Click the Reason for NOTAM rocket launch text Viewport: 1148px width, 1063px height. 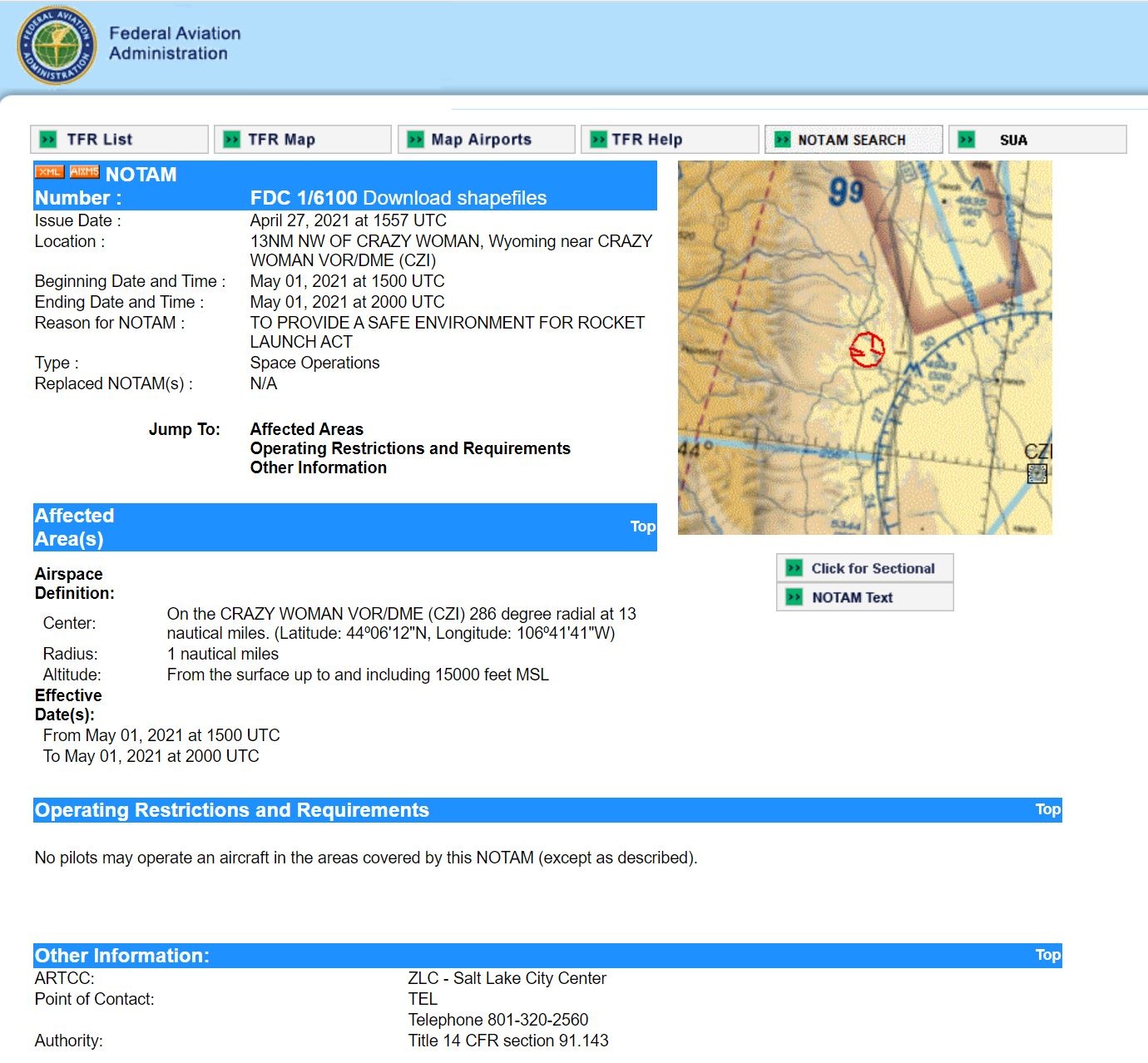(448, 332)
